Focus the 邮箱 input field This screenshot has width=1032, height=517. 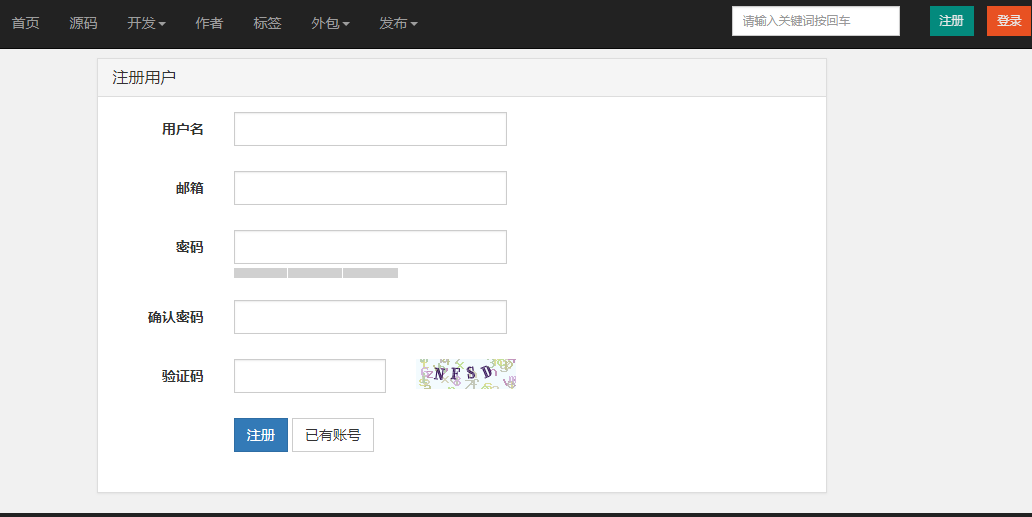tap(371, 188)
